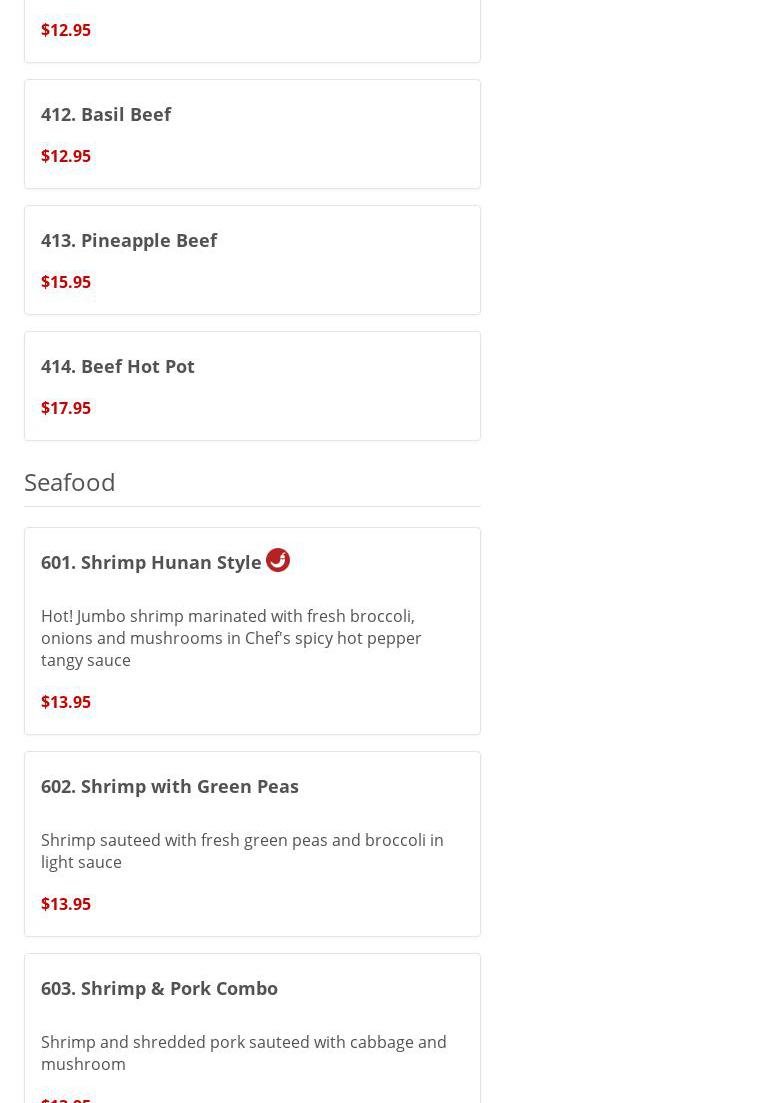Screen dimensions: 770x1103
Task: Click the cut-off price below Shrimp & Pork Combo description
Action: click(66, 1099)
